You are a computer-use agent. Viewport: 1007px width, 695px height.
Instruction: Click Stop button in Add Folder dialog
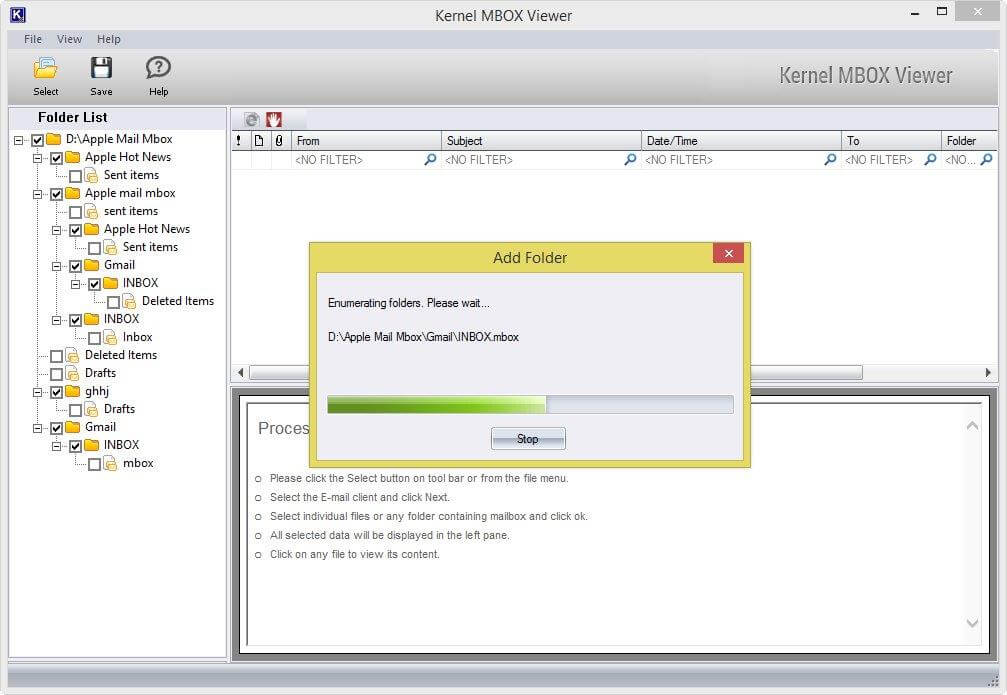click(528, 439)
